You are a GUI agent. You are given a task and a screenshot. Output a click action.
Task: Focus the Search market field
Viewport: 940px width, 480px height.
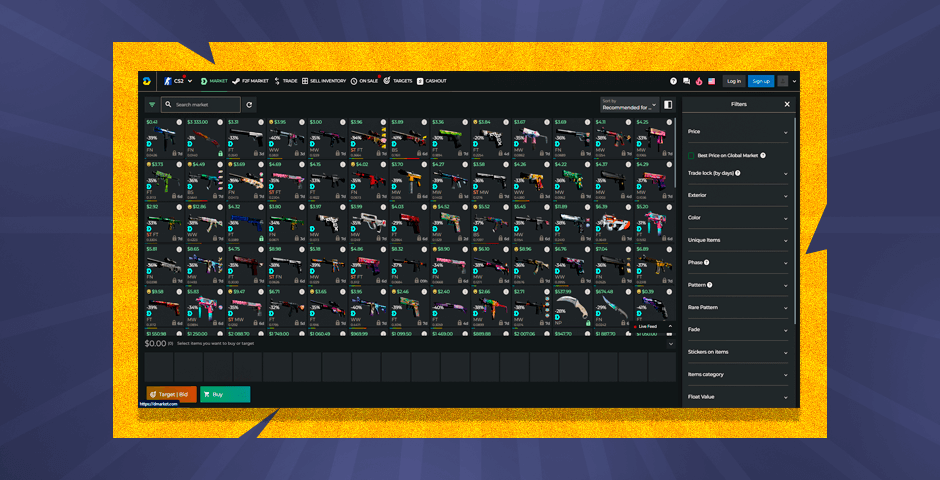pos(201,104)
